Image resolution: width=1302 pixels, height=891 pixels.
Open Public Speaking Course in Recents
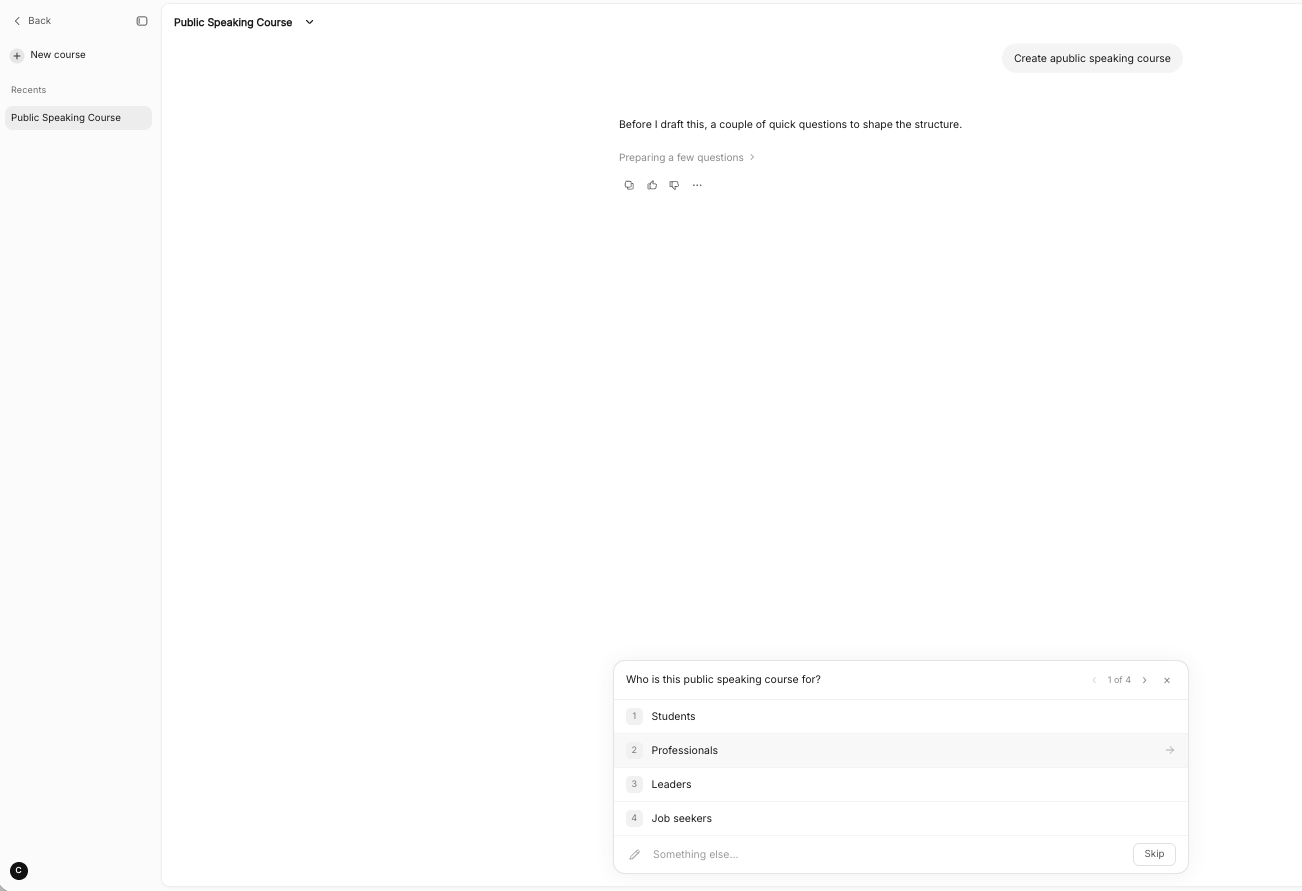[78, 118]
